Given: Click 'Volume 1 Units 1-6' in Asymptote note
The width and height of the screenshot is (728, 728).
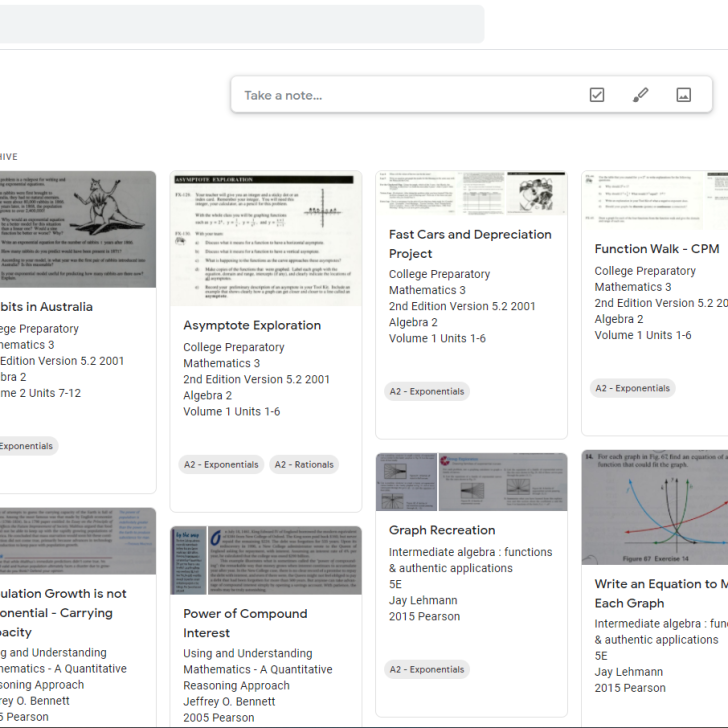Looking at the screenshot, I should [231, 411].
